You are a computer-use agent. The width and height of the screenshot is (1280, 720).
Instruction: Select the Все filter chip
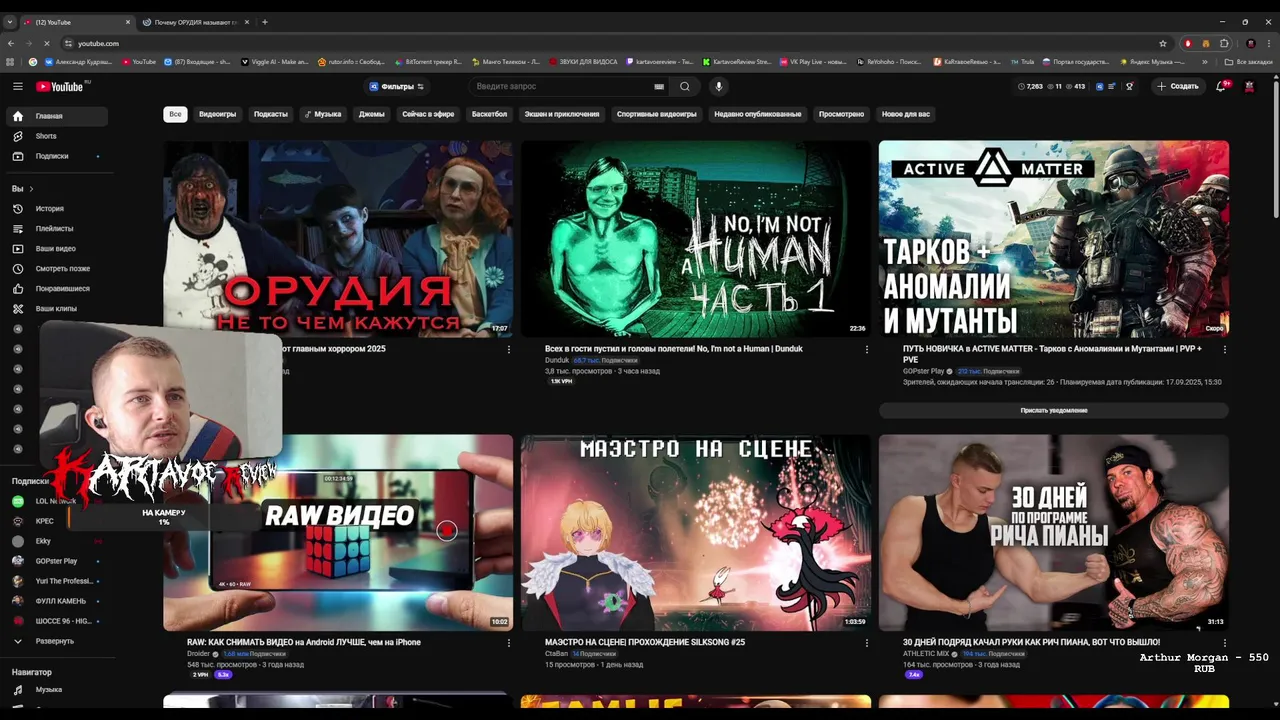point(175,114)
